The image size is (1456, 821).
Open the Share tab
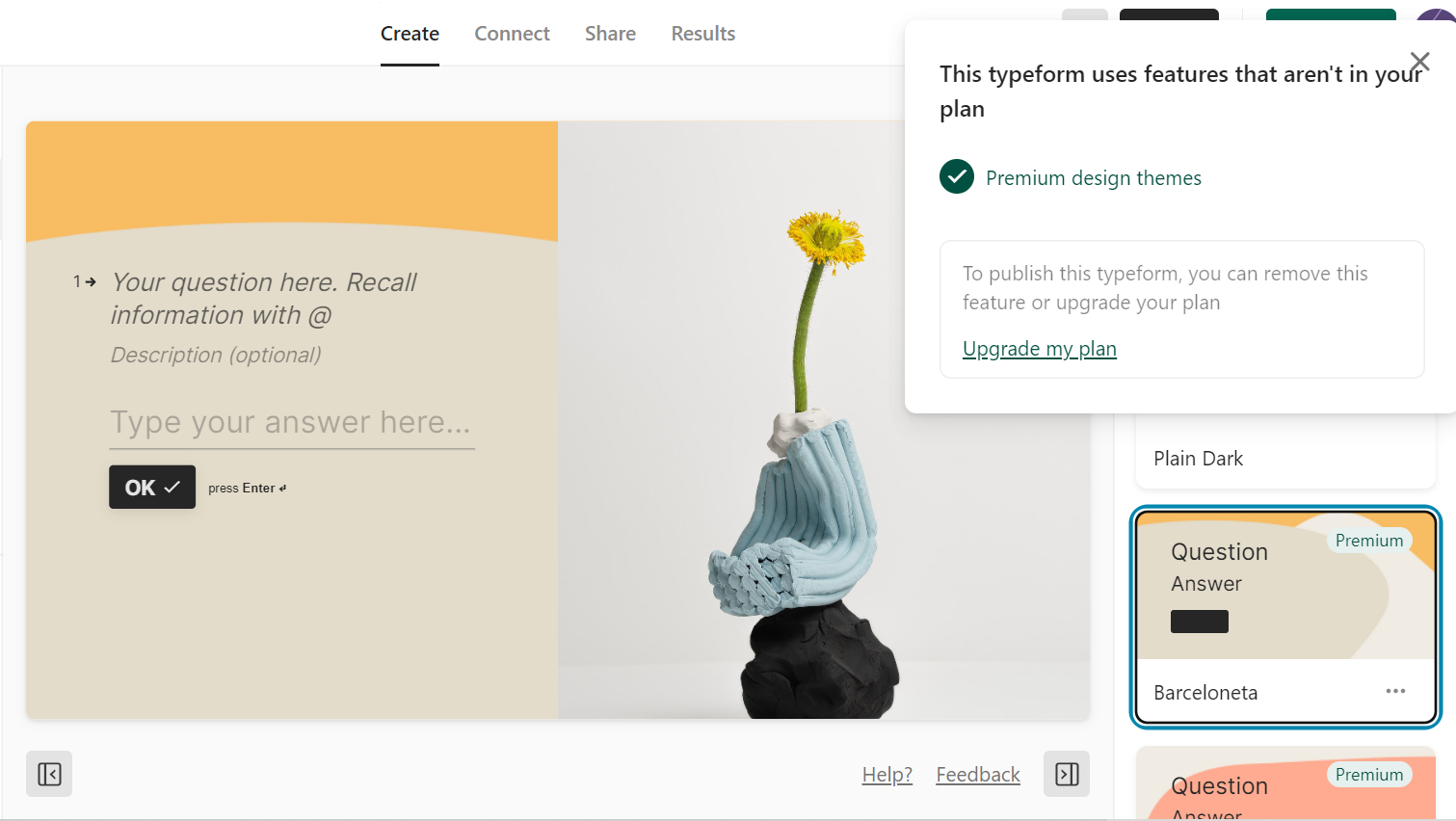click(610, 34)
